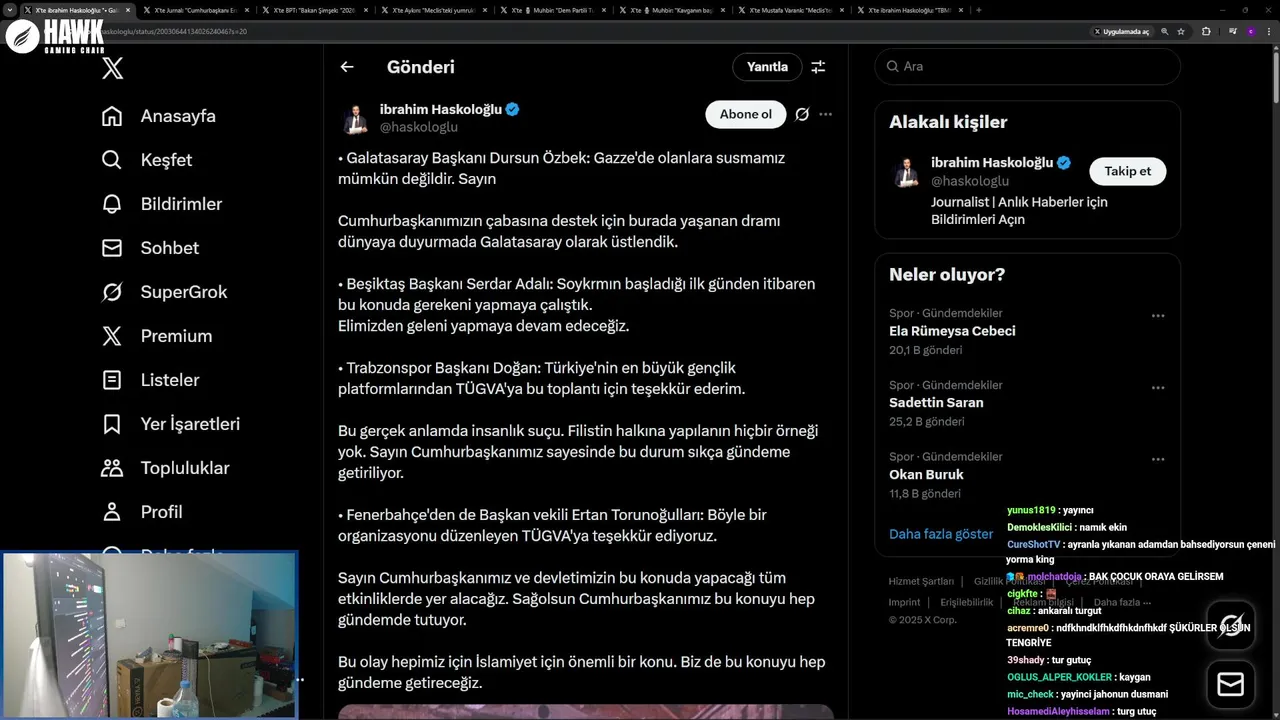Viewport: 1280px width, 720px height.
Task: Click the Daha fazla göster link
Action: [x=941, y=534]
